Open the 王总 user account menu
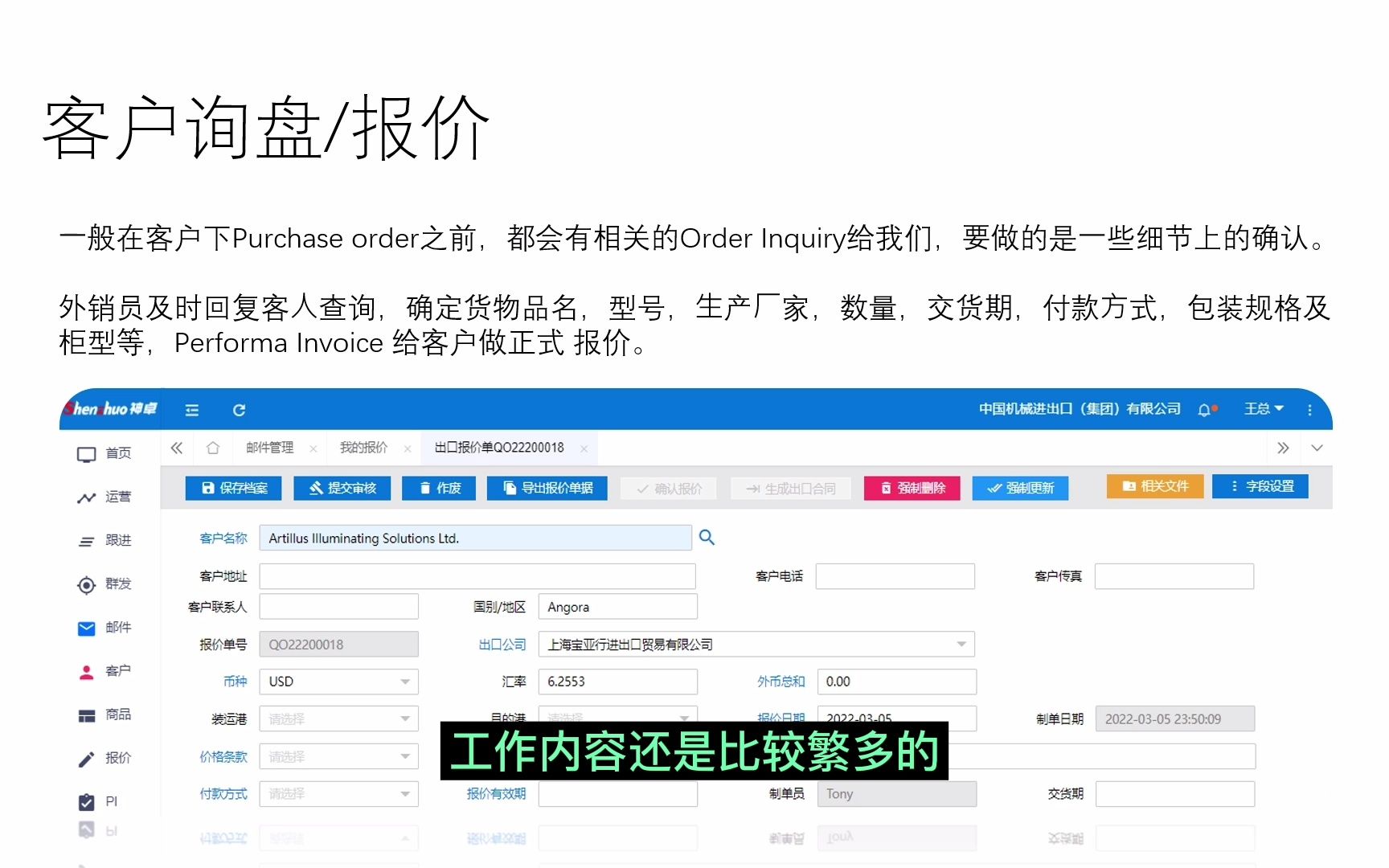This screenshot has width=1389, height=868. (1262, 408)
